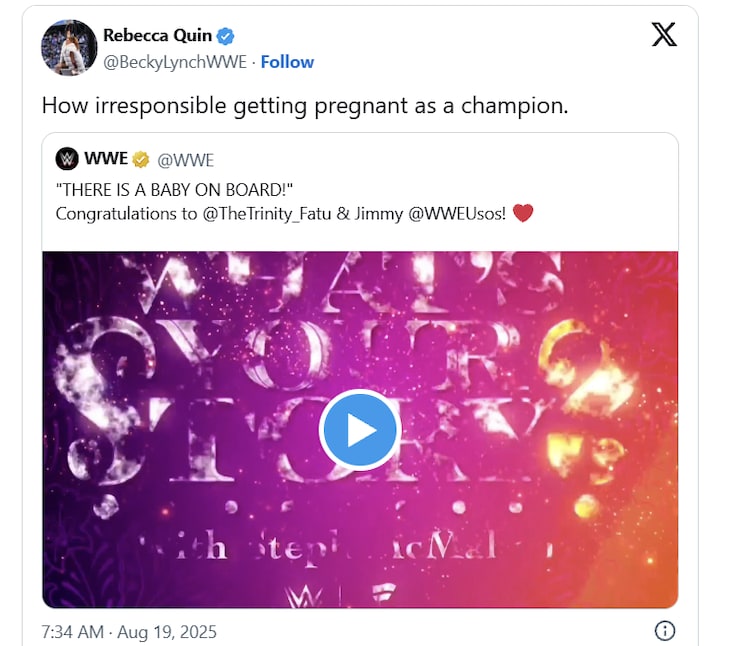Click the 7:34 AM Aug 19 timestamp
Screen dimensions: 750x646
pyautogui.click(x=130, y=632)
